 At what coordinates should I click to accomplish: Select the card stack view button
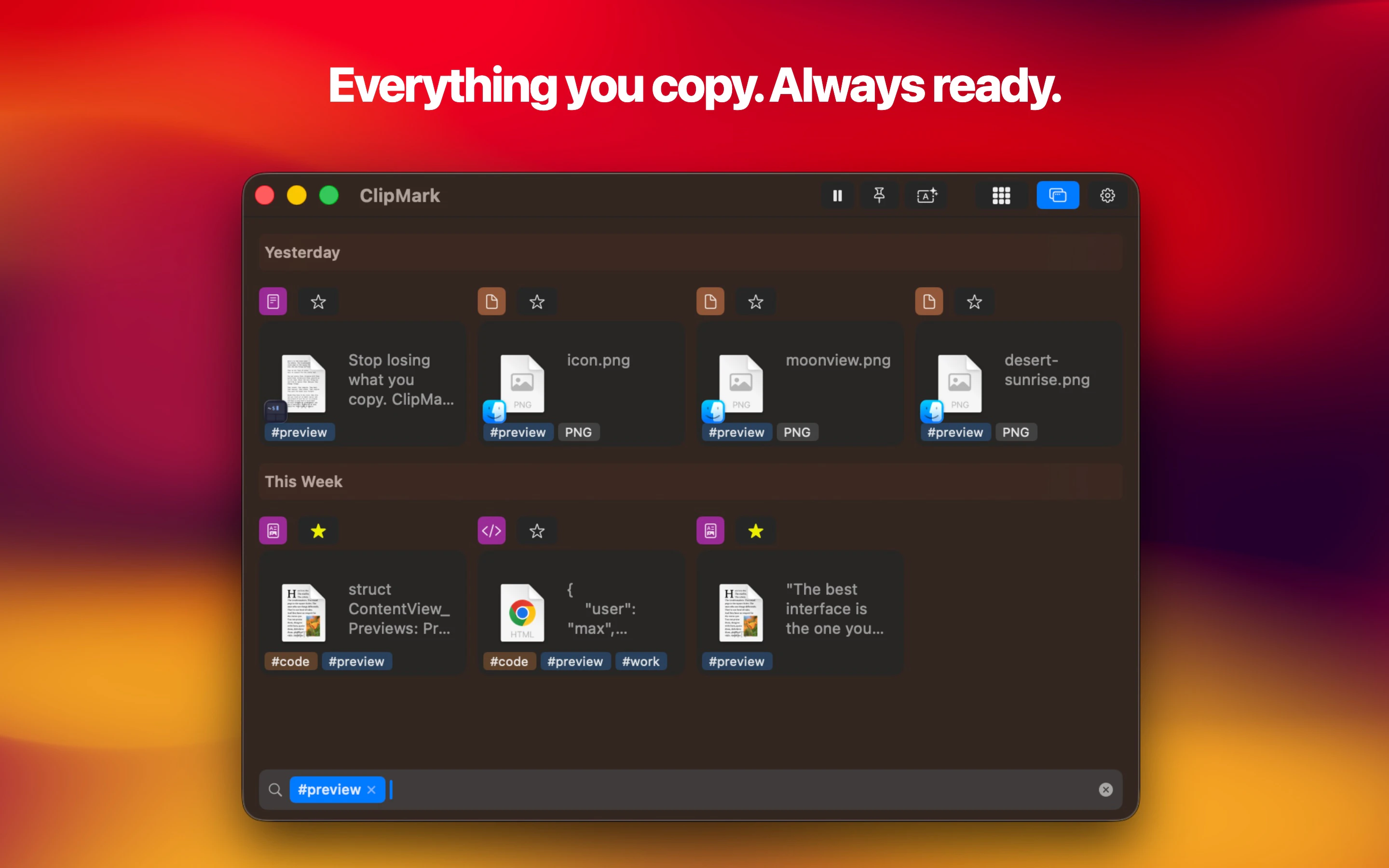pyautogui.click(x=1057, y=196)
